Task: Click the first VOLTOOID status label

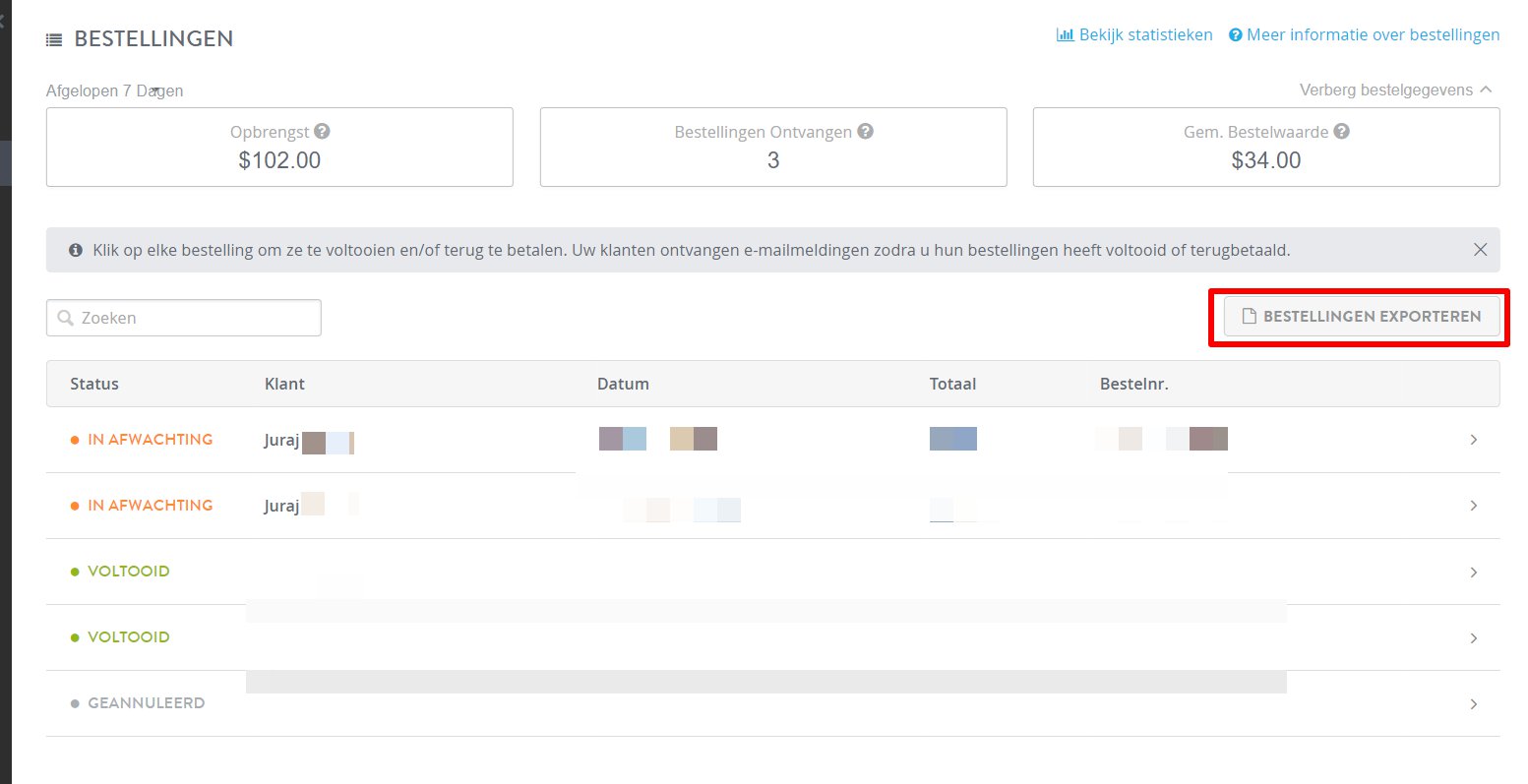Action: click(x=128, y=572)
